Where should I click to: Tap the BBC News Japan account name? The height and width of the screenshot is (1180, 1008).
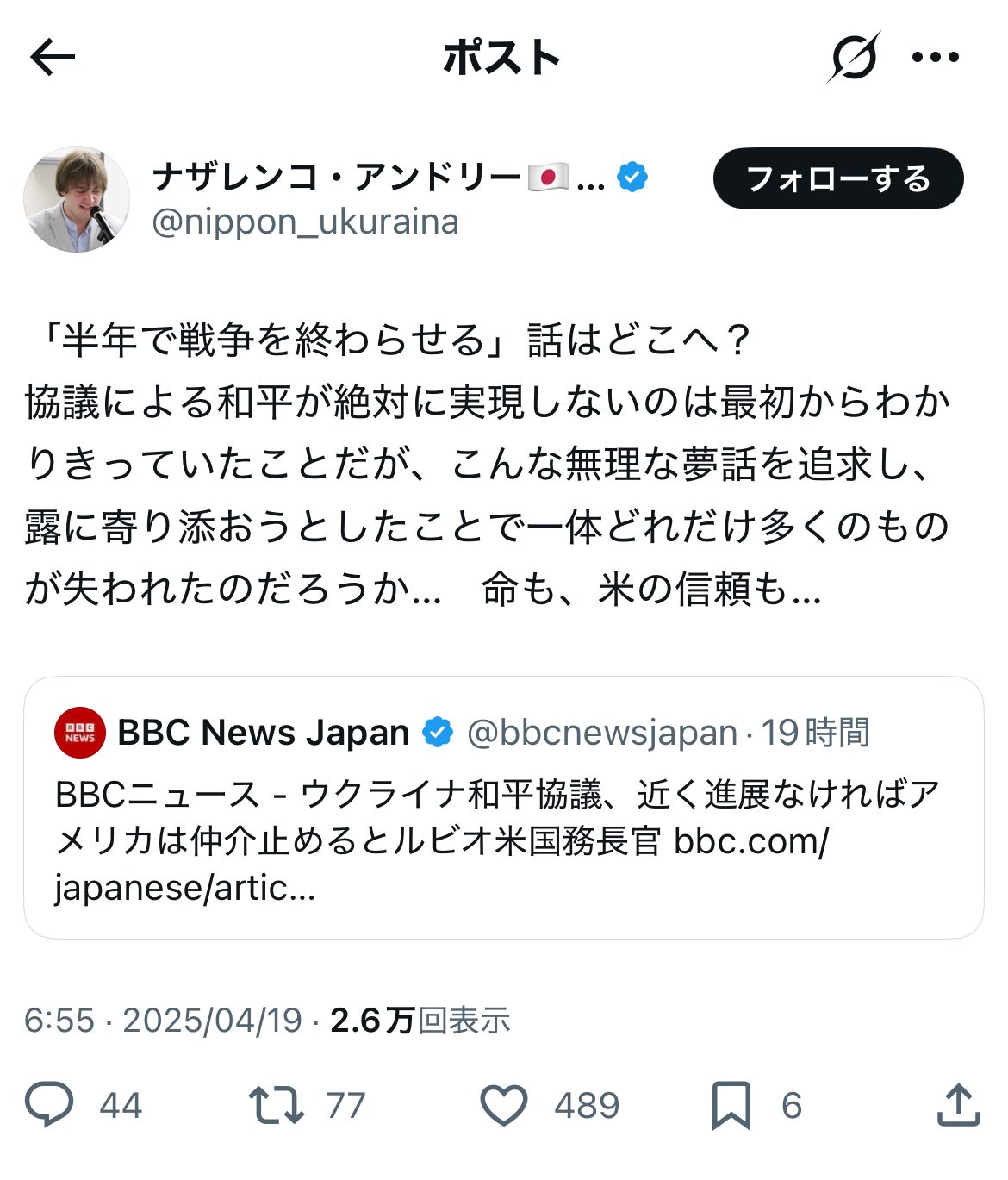point(264,733)
